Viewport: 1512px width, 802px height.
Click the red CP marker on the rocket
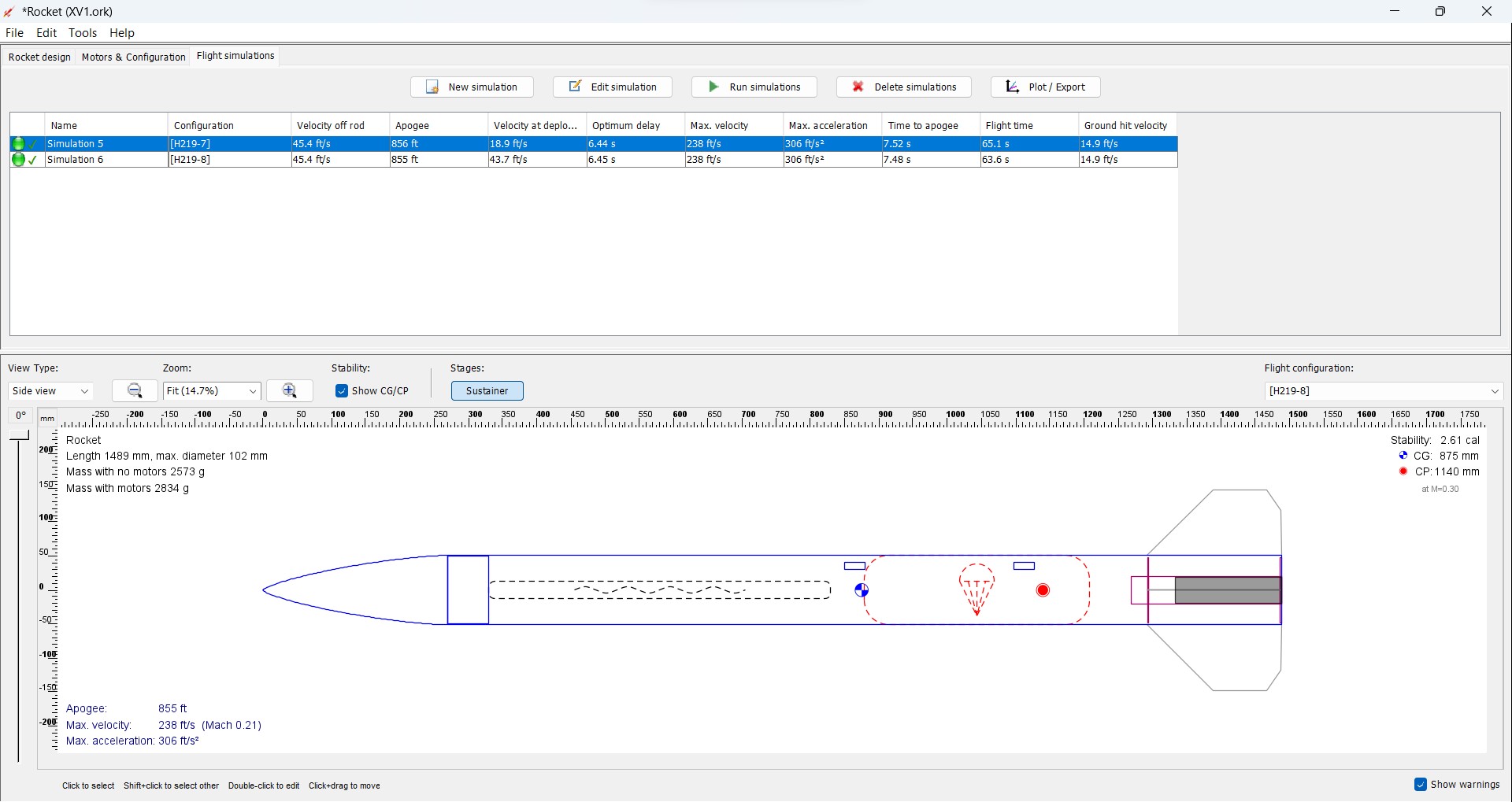[x=1043, y=590]
